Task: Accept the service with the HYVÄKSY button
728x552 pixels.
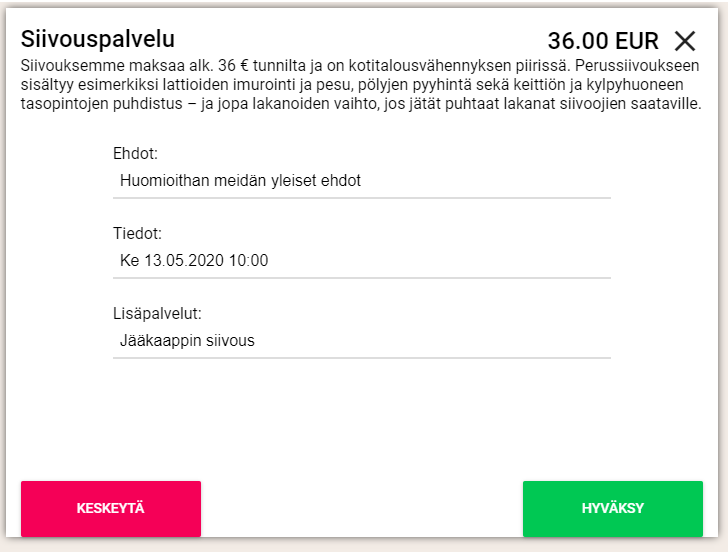Action: click(612, 509)
